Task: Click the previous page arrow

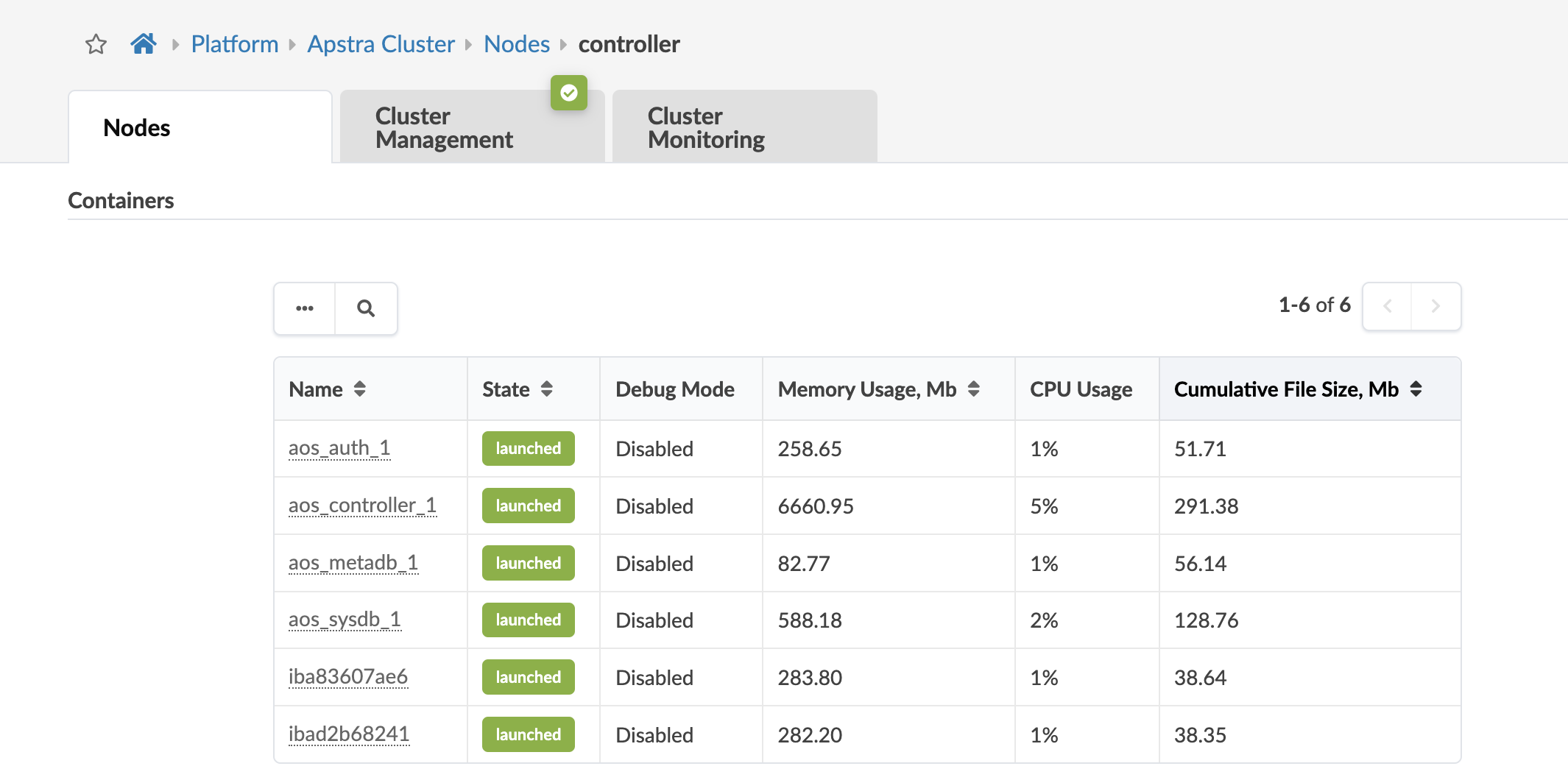Action: pos(1387,306)
